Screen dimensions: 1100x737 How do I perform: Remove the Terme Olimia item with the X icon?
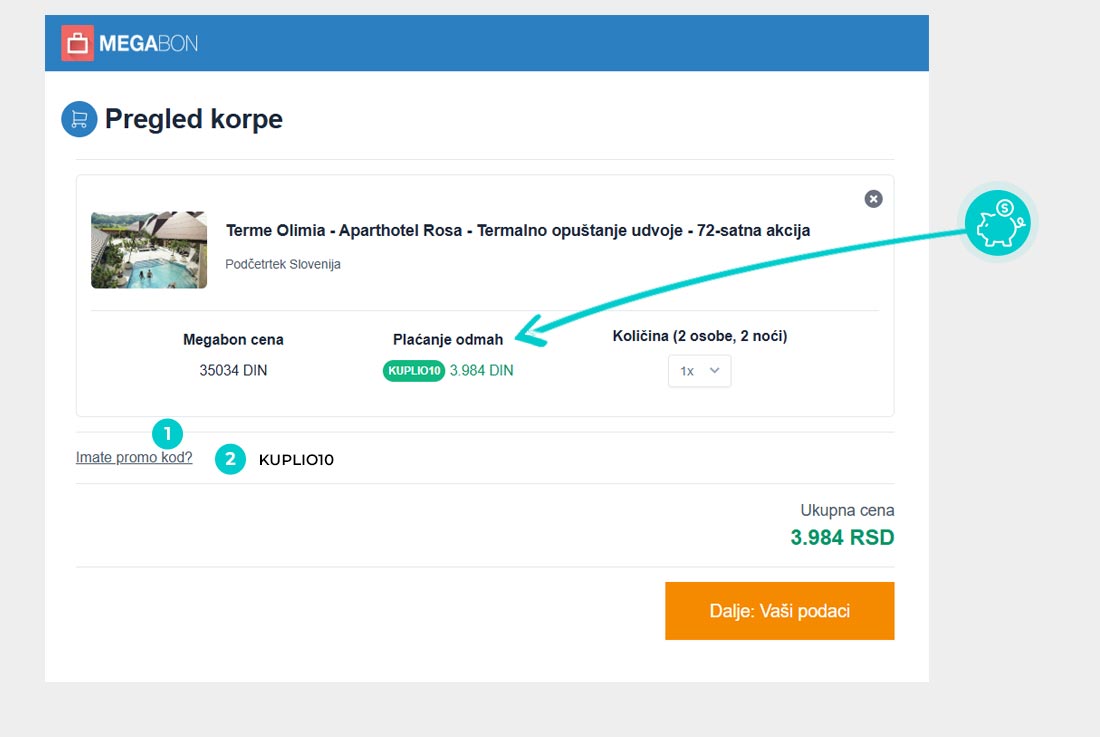(x=873, y=199)
